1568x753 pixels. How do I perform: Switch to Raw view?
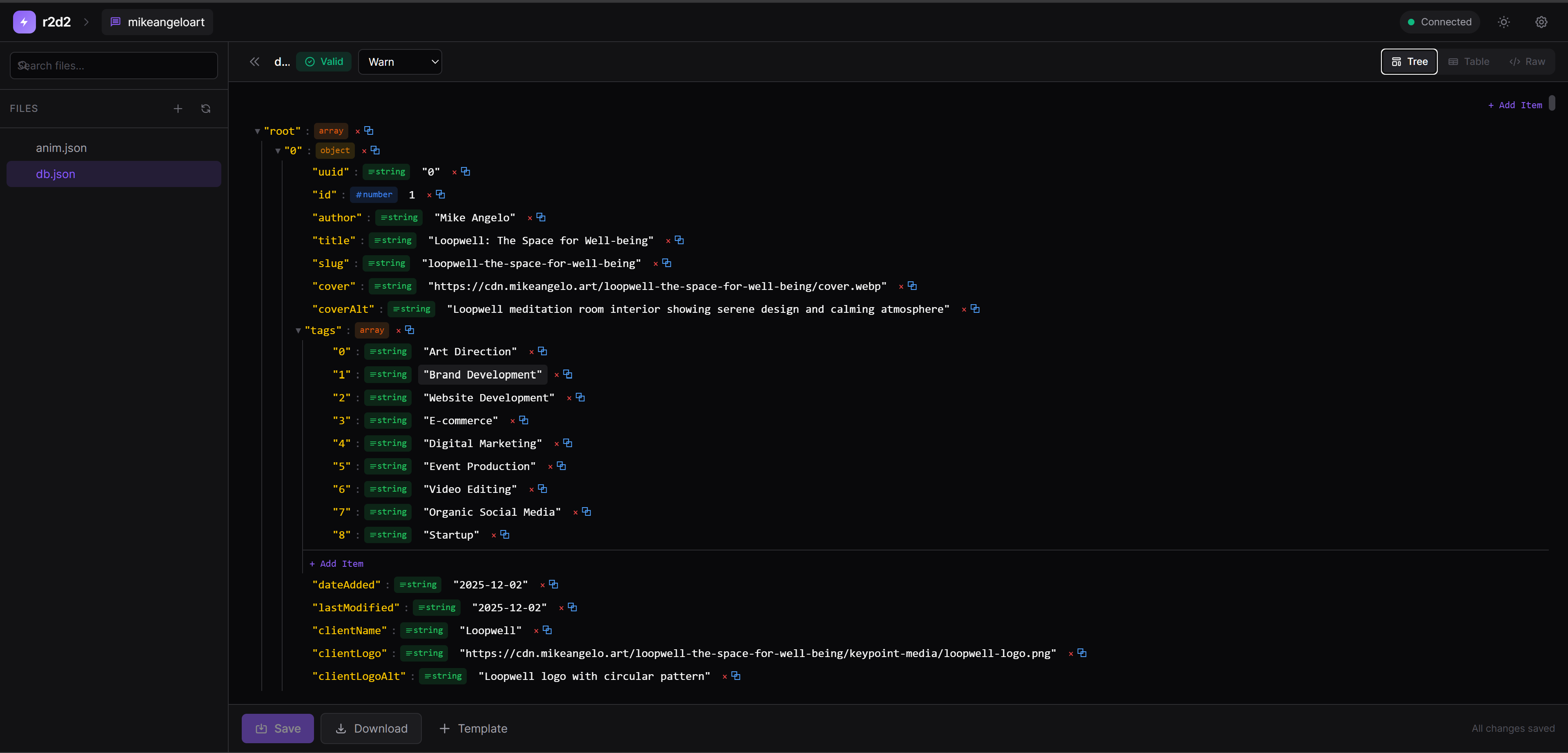click(x=1527, y=62)
